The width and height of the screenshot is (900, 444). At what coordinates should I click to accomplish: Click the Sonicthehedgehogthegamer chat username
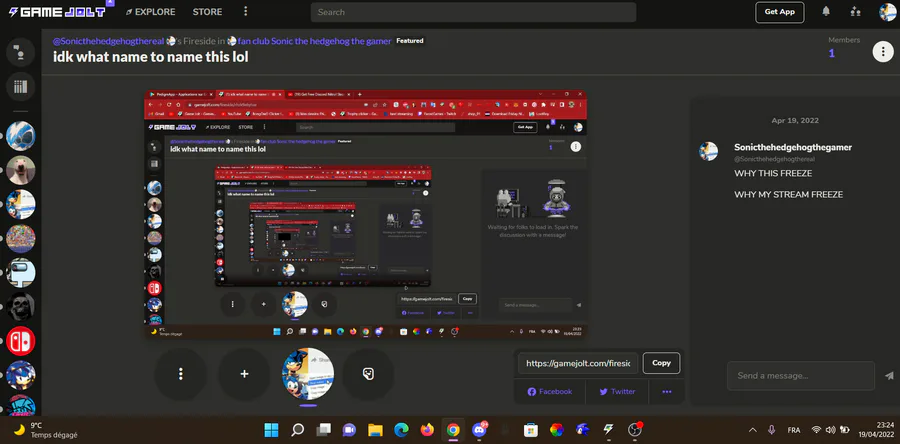click(x=793, y=147)
